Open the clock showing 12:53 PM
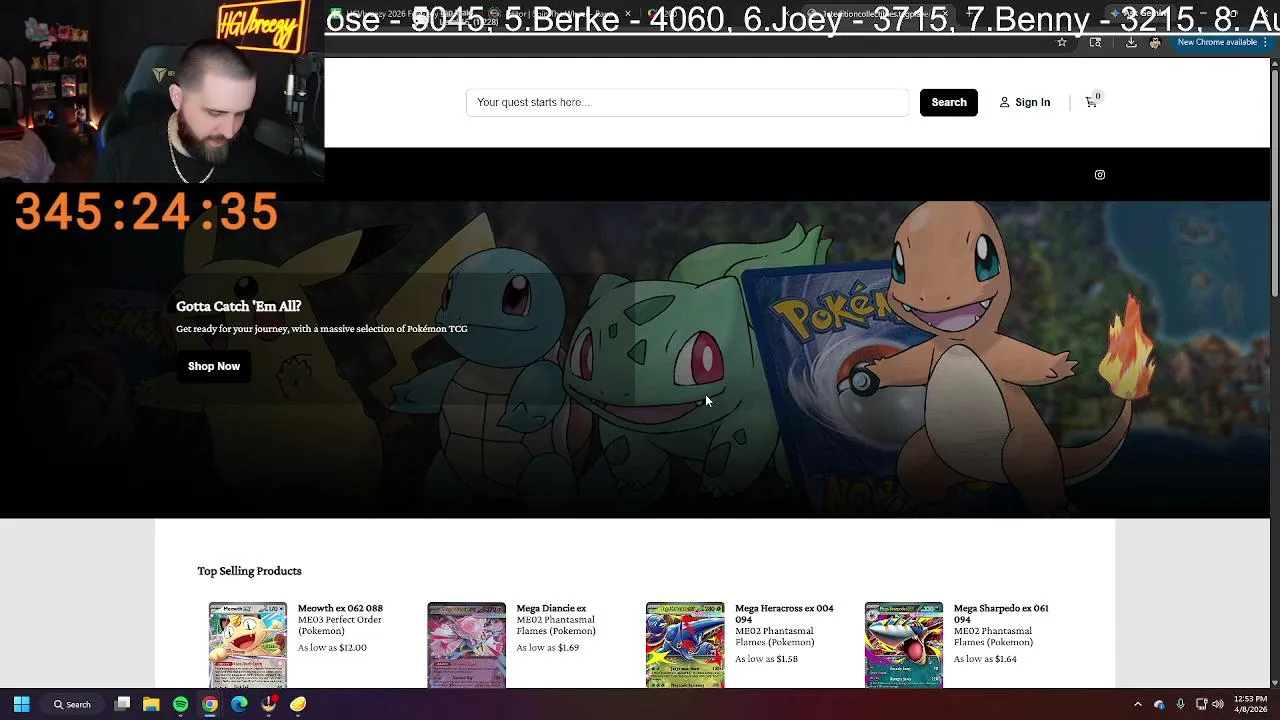Viewport: 1280px width, 720px height. 1250,704
